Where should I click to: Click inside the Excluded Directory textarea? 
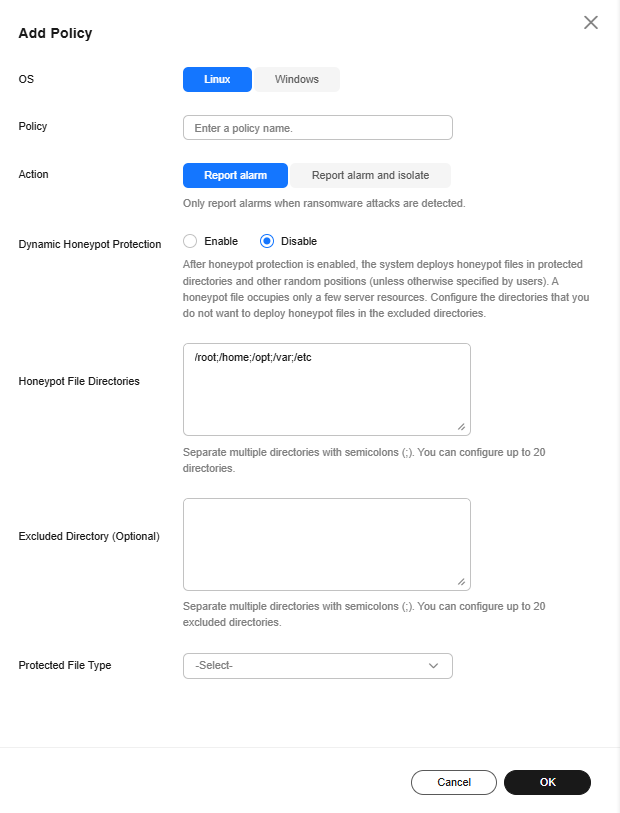point(327,544)
